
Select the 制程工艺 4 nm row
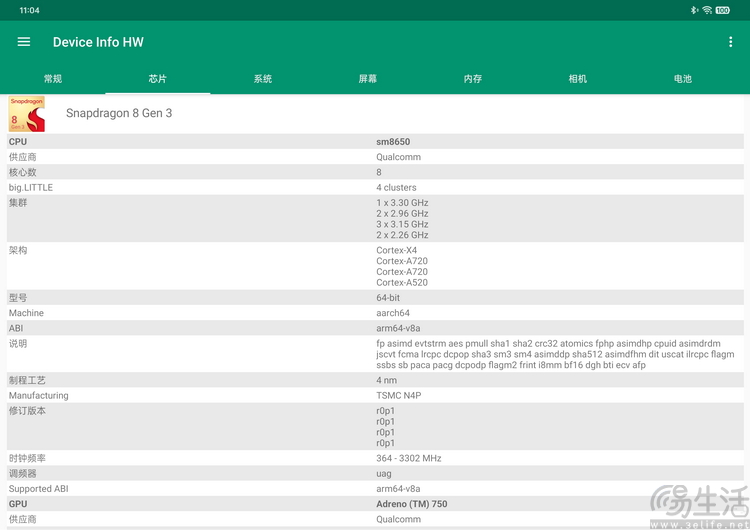(x=375, y=380)
